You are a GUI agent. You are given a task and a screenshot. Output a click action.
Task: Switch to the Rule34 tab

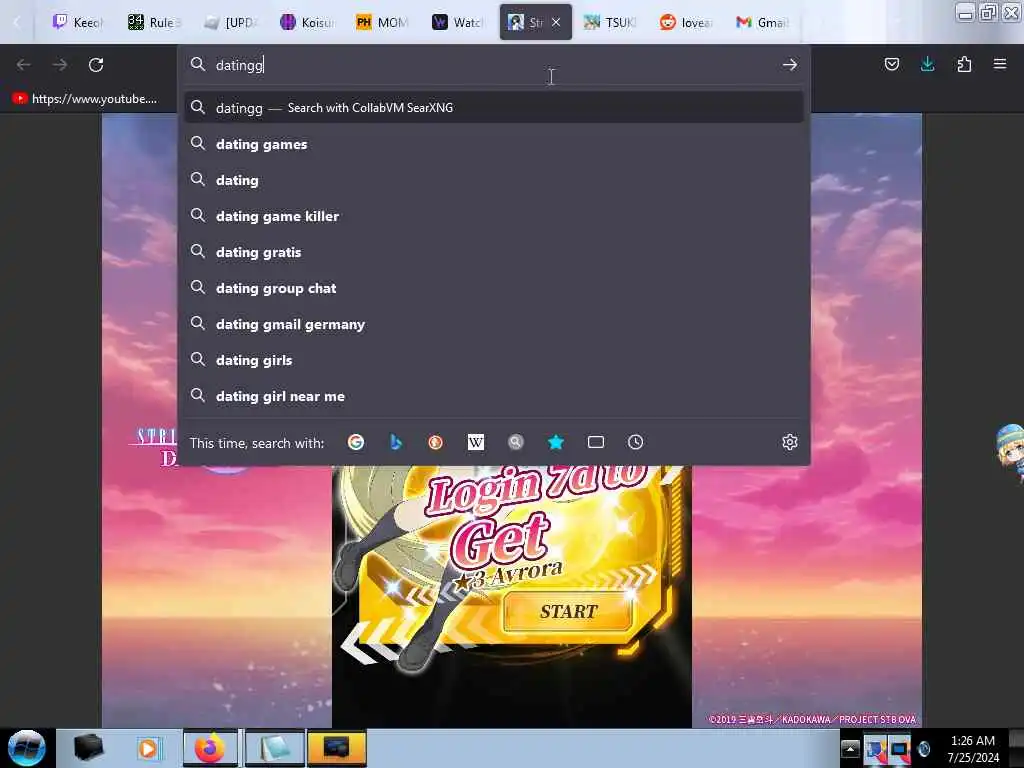[x=153, y=22]
